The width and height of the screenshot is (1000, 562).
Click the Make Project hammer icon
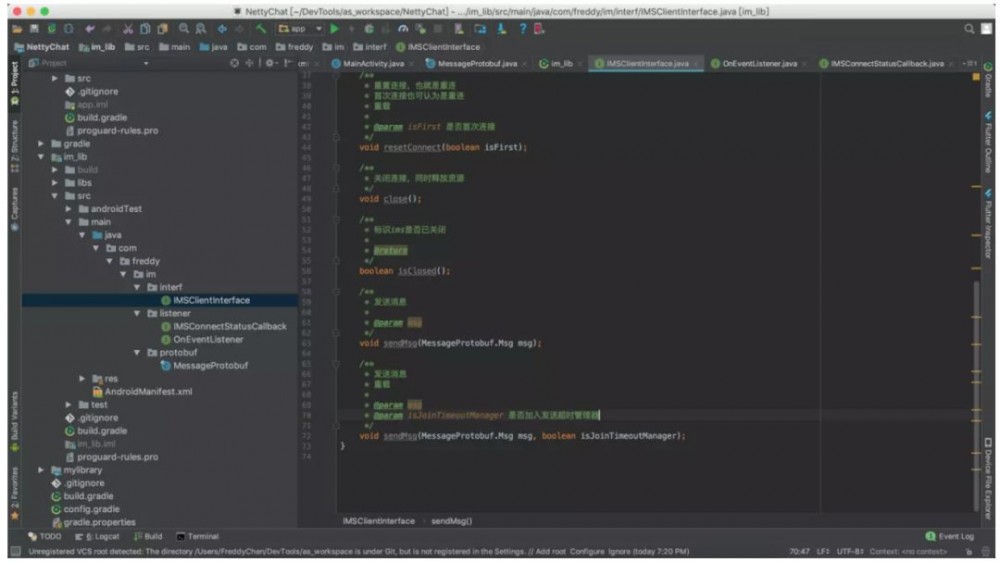point(262,29)
